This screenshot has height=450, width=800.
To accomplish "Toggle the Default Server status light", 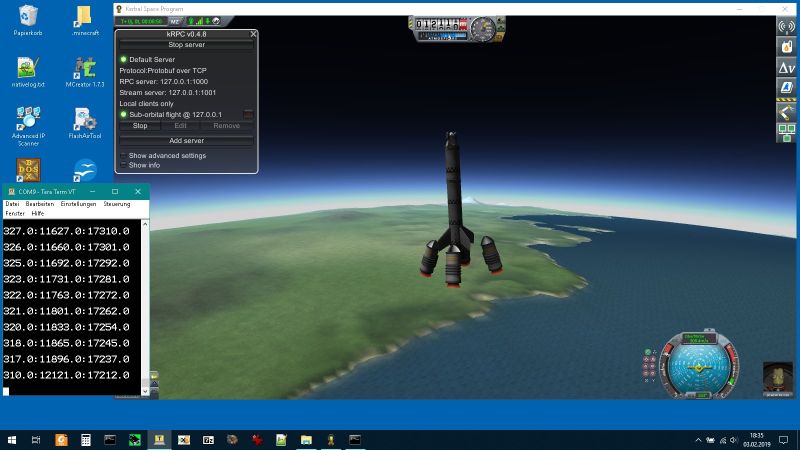I will (x=123, y=59).
